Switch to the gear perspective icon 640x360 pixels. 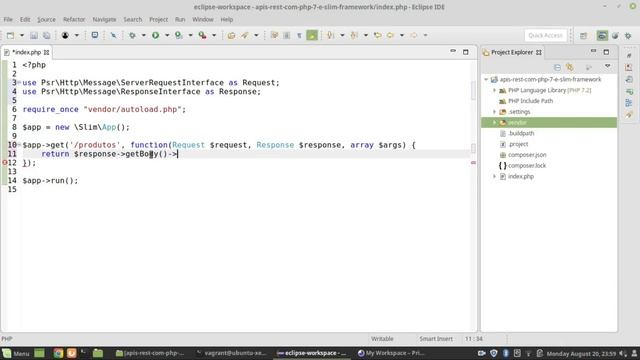click(x=628, y=36)
